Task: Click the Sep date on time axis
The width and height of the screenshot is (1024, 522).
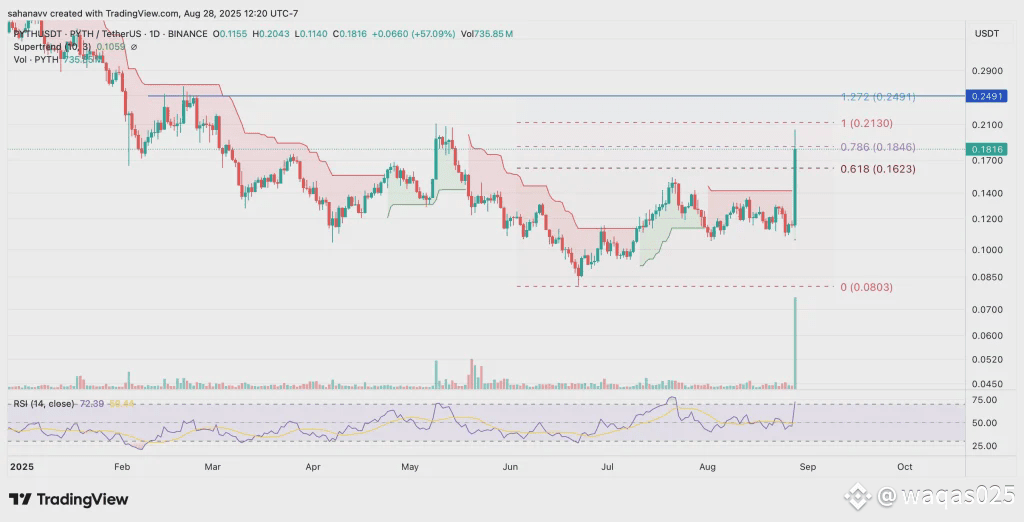Action: point(807,466)
